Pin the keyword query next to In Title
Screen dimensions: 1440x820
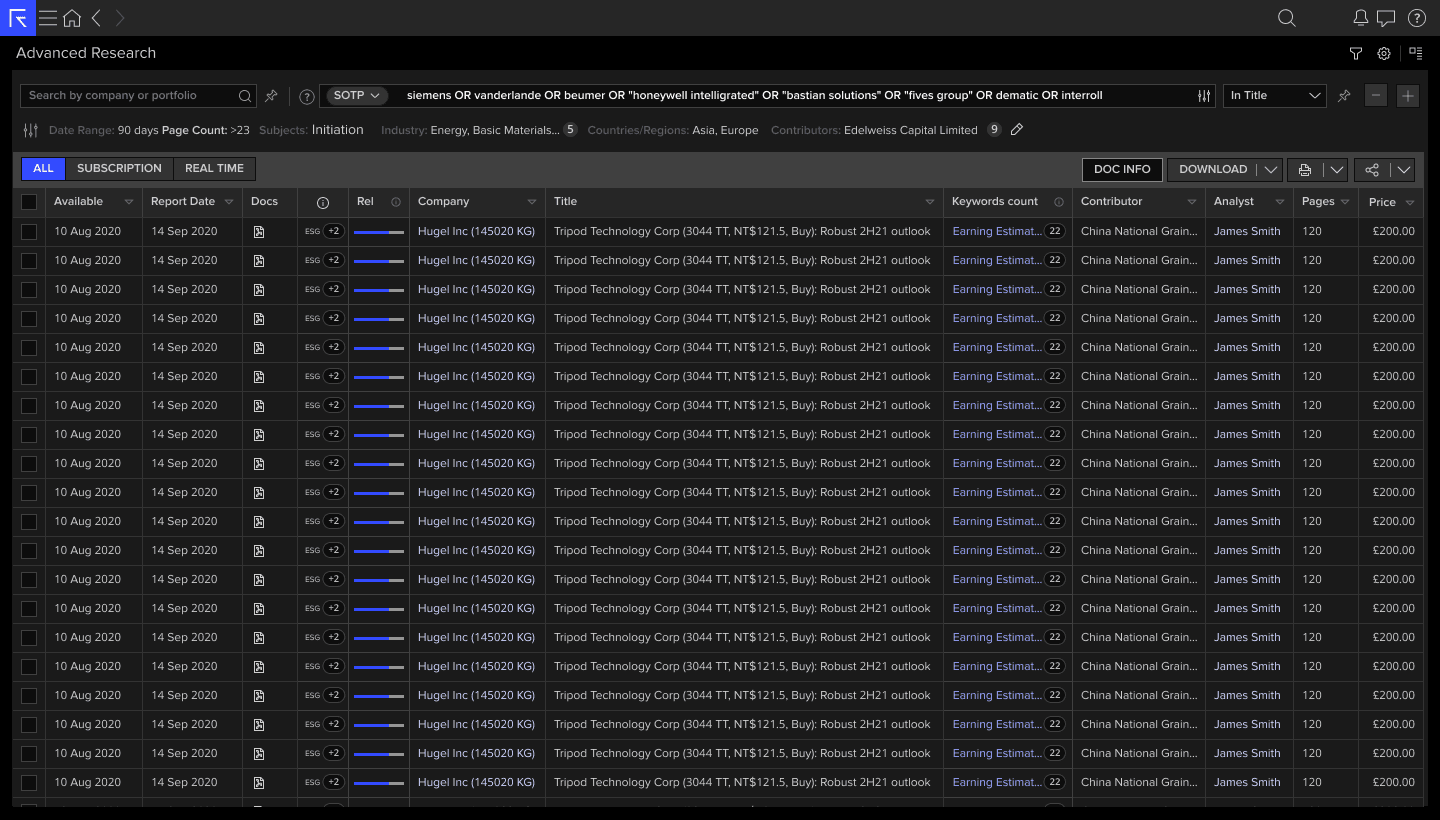pyautogui.click(x=1344, y=96)
